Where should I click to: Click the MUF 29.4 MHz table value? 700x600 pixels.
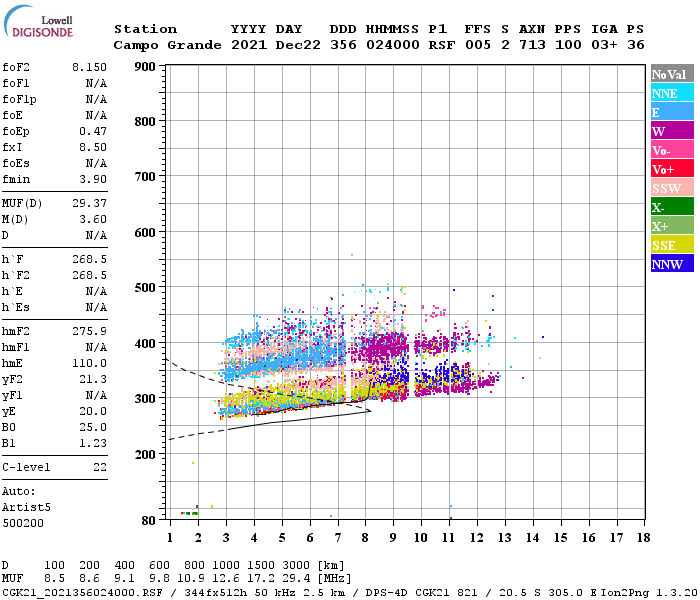pyautogui.click(x=296, y=579)
